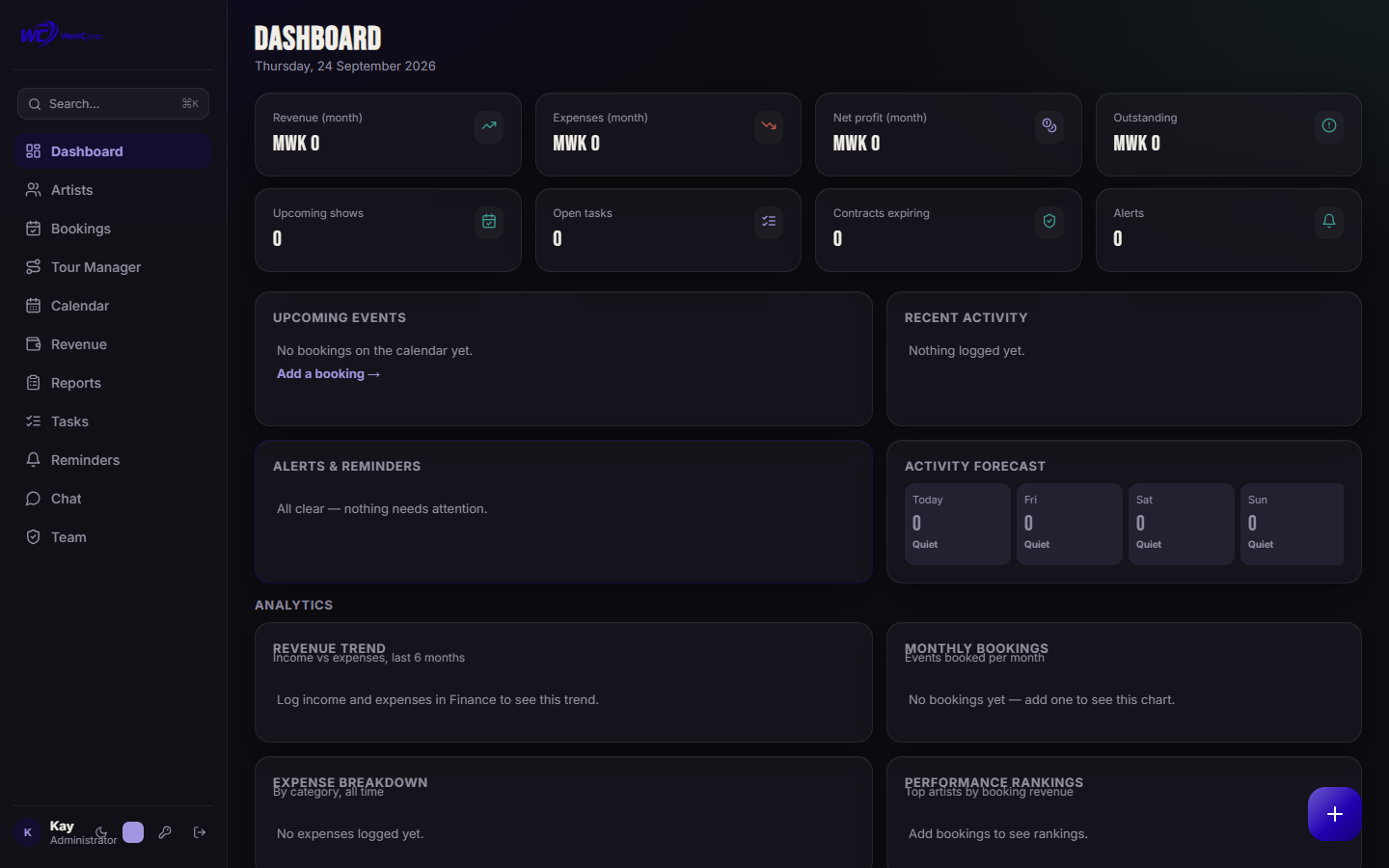This screenshot has width=1389, height=868.
Task: Click the floating plus quick-add button
Action: [1335, 814]
